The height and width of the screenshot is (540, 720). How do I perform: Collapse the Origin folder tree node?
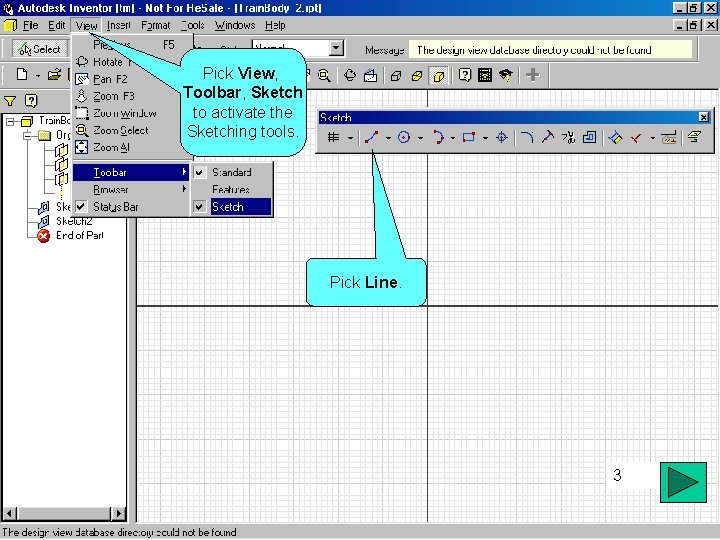[28, 135]
